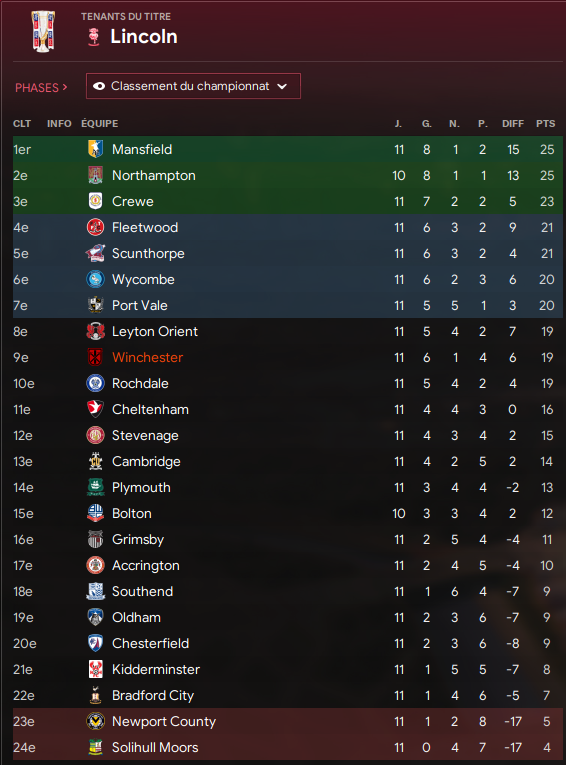Expand the PHASES menu
The height and width of the screenshot is (765, 566).
(41, 87)
